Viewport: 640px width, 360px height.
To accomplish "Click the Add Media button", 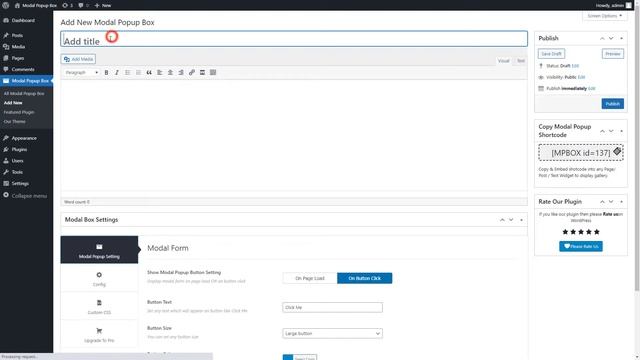I will coord(78,59).
